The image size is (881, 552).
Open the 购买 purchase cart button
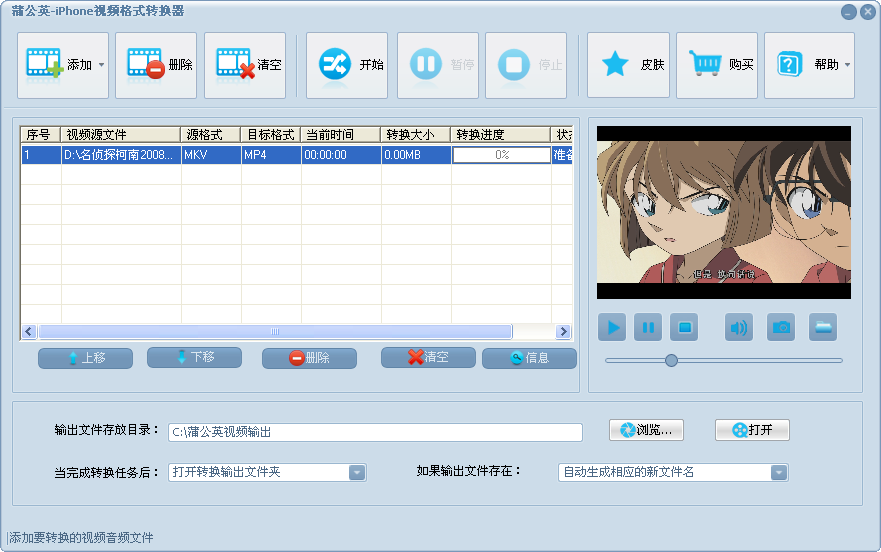pyautogui.click(x=717, y=65)
